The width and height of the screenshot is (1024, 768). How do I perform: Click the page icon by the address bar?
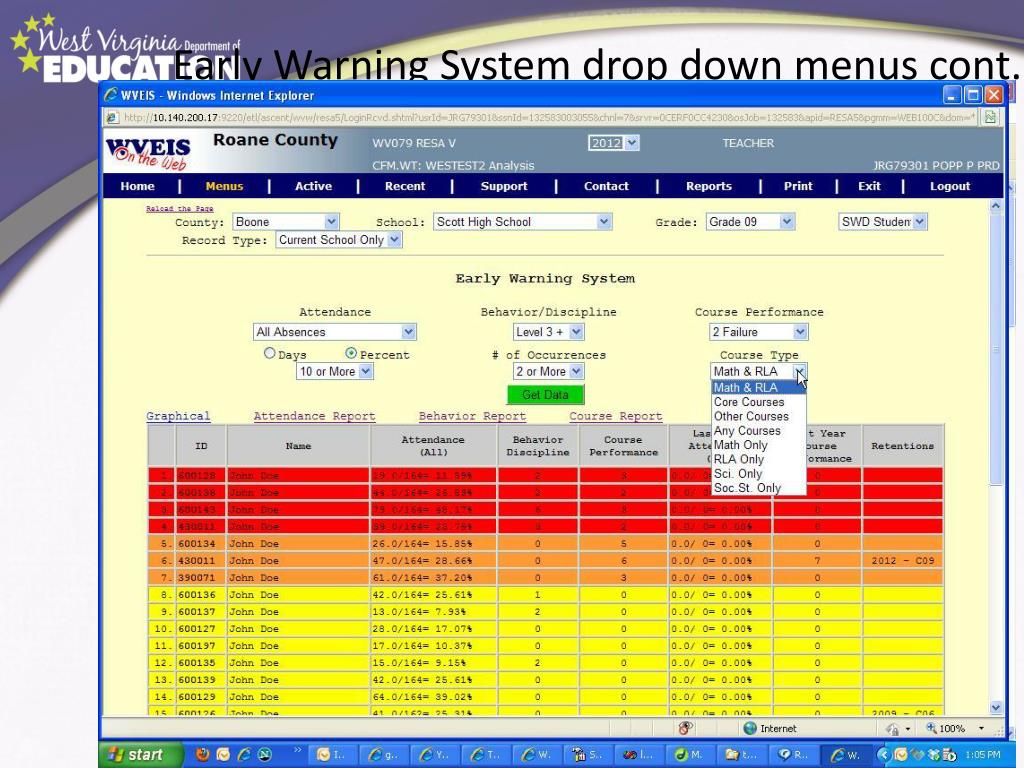click(112, 118)
